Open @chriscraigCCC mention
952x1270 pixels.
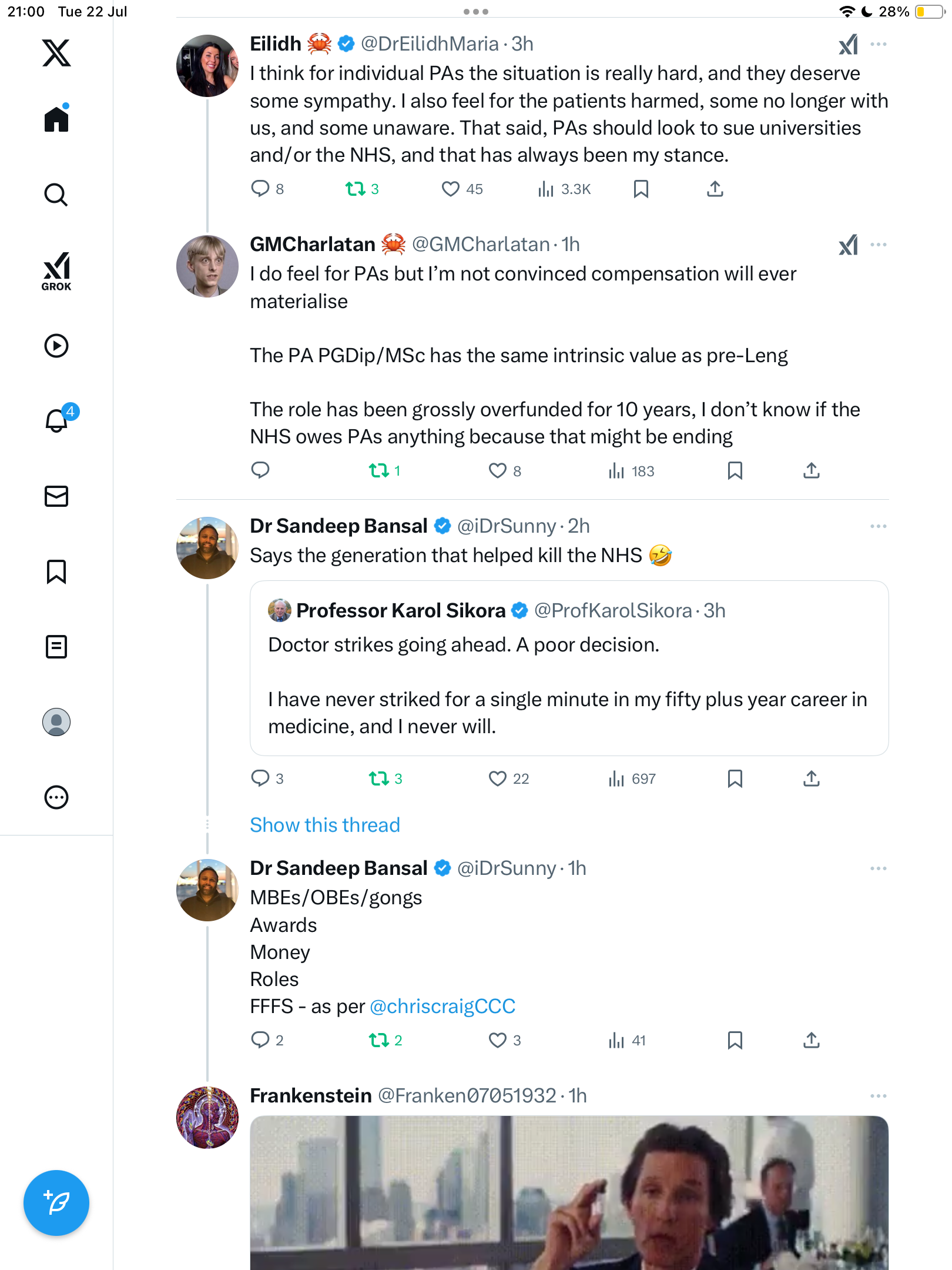tap(443, 1007)
